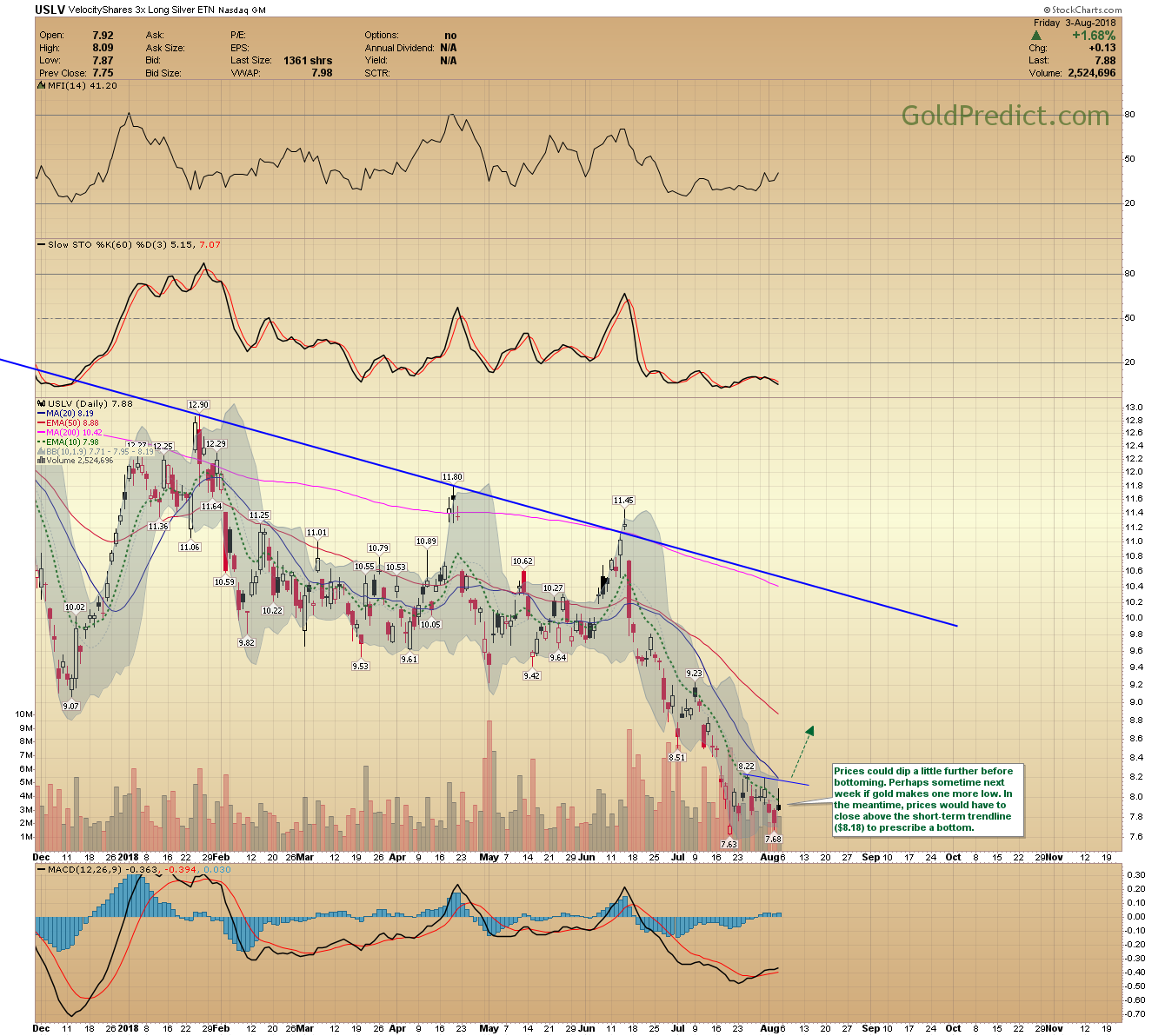Click the 11.80 April peak price label
The width and height of the screenshot is (1165, 1036).
452,477
